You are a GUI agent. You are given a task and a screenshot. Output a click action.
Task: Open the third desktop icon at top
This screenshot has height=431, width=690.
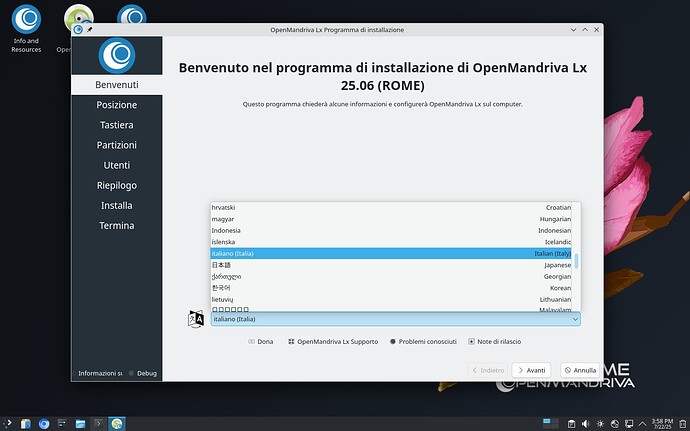(x=131, y=18)
